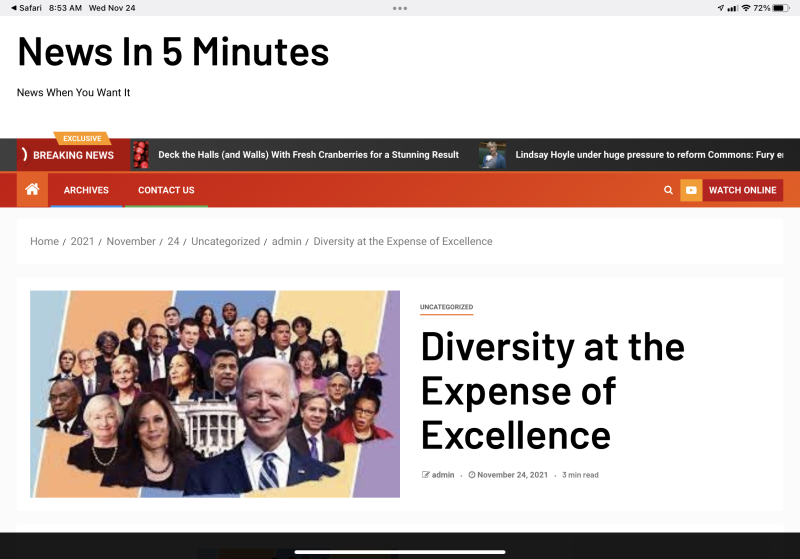Click the November 24, 2021 post date
The width and height of the screenshot is (800, 559).
coord(512,475)
